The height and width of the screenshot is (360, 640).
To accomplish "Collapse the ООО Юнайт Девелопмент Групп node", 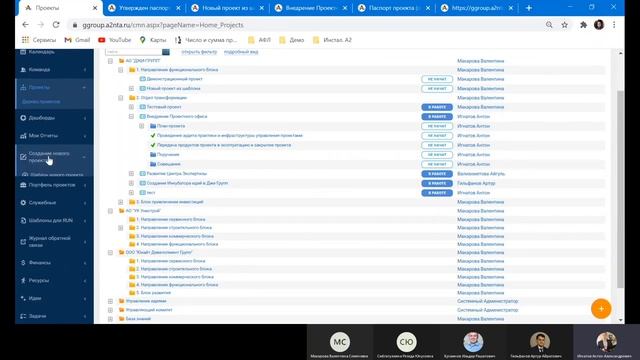I will tap(110, 252).
